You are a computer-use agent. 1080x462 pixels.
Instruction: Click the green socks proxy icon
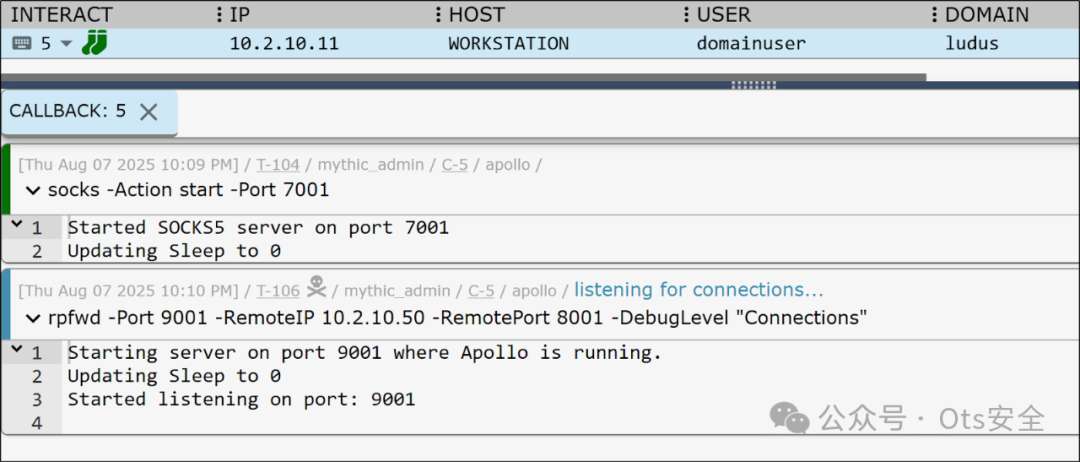(94, 43)
